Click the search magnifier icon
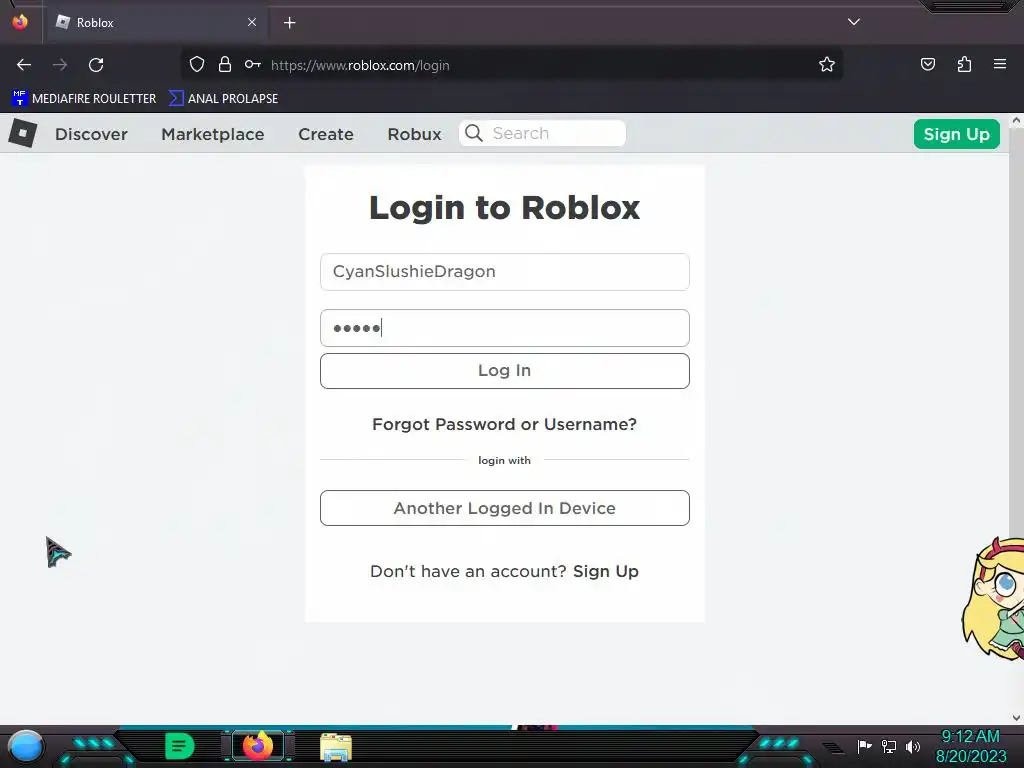This screenshot has height=768, width=1024. click(474, 133)
